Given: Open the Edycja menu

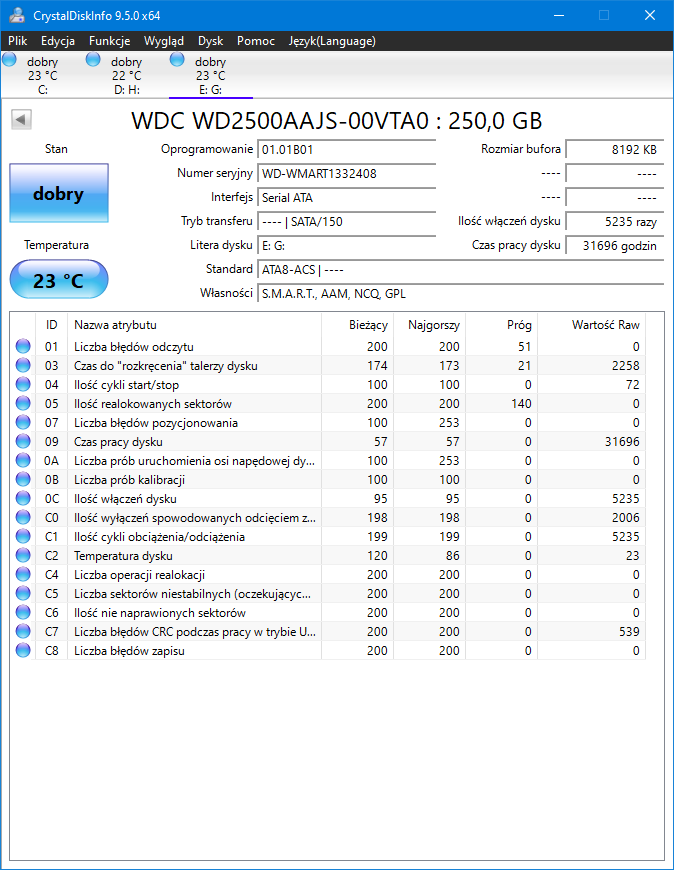Looking at the screenshot, I should point(58,41).
